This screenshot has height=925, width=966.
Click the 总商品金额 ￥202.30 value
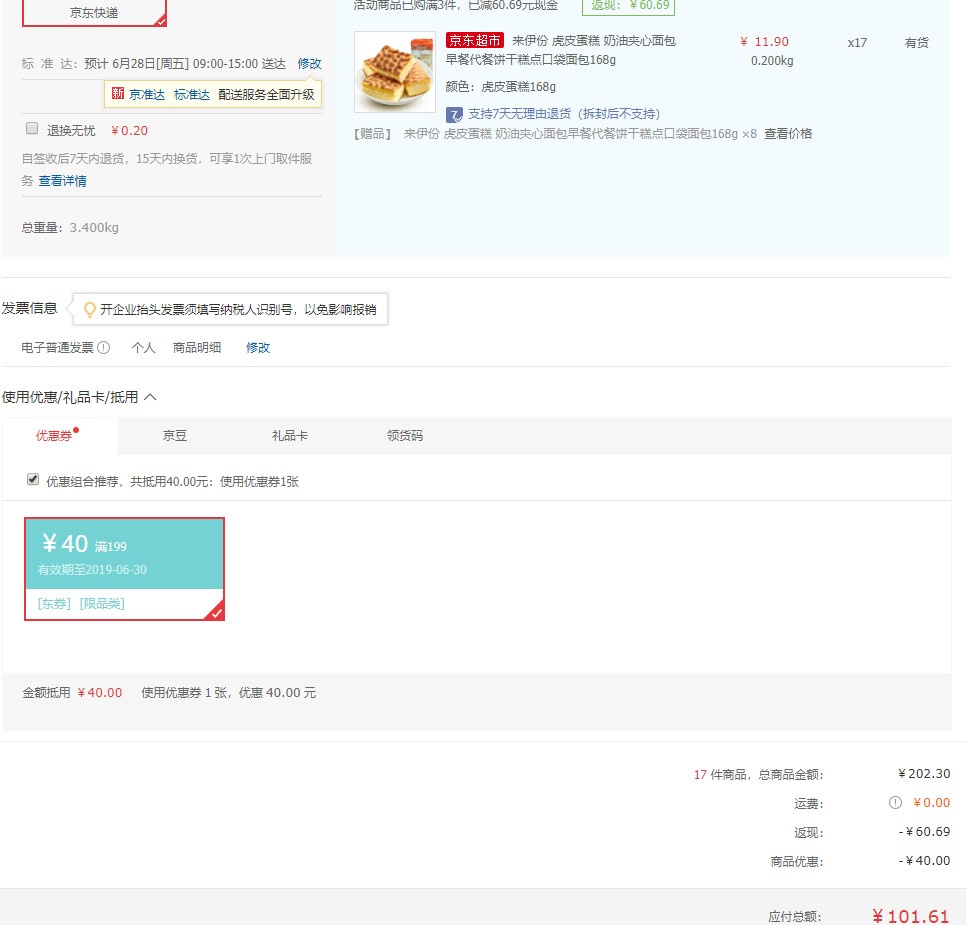pyautogui.click(x=924, y=774)
